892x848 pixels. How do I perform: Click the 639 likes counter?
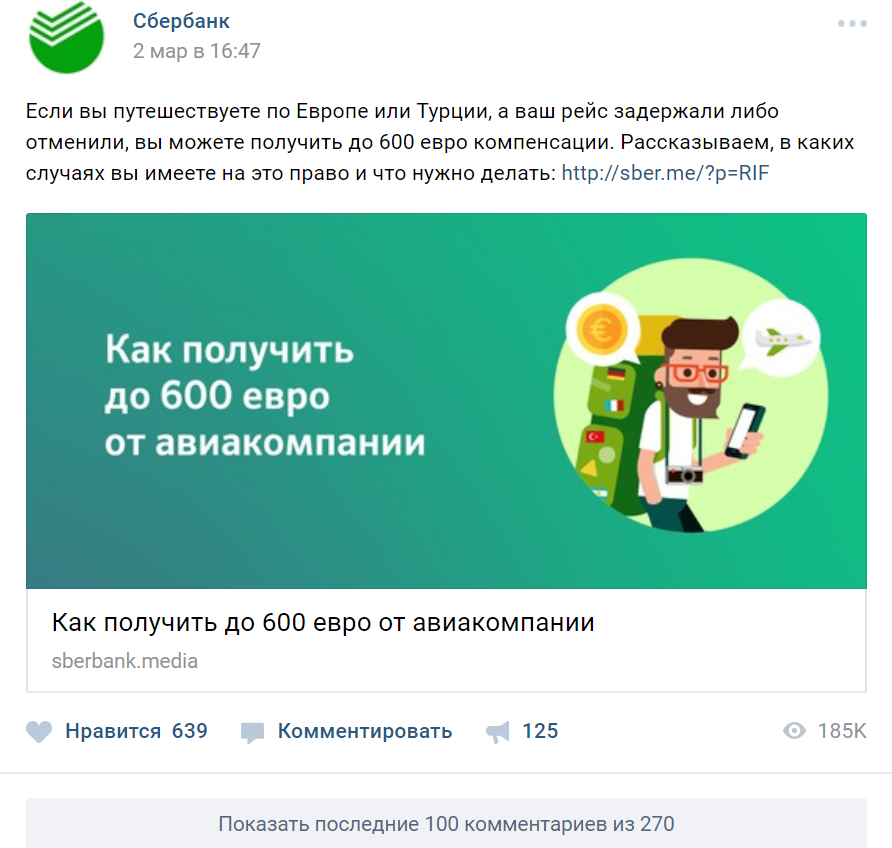coord(189,731)
